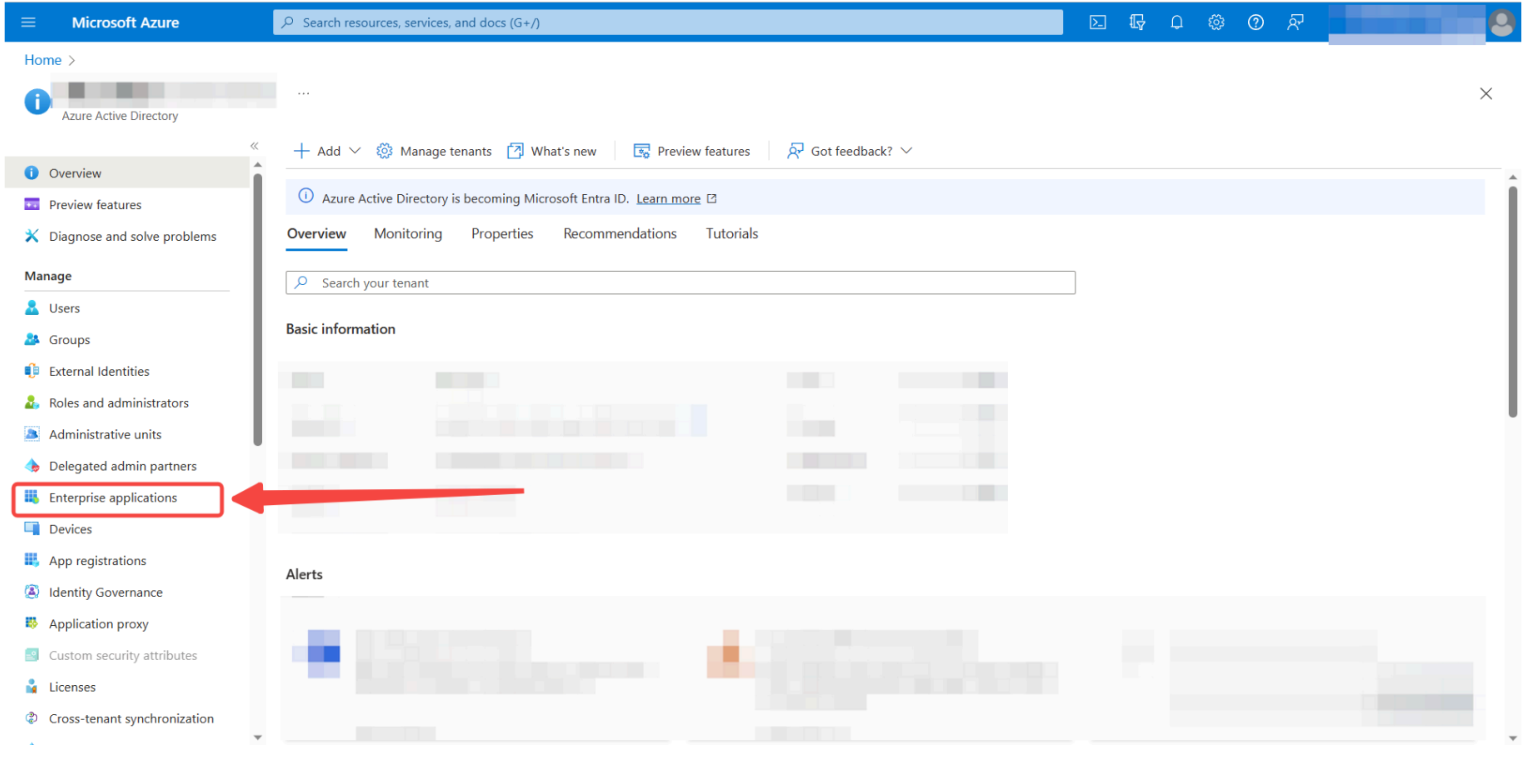This screenshot has width=1532, height=774.
Task: Click sidebar scroll down arrow
Action: click(x=257, y=737)
